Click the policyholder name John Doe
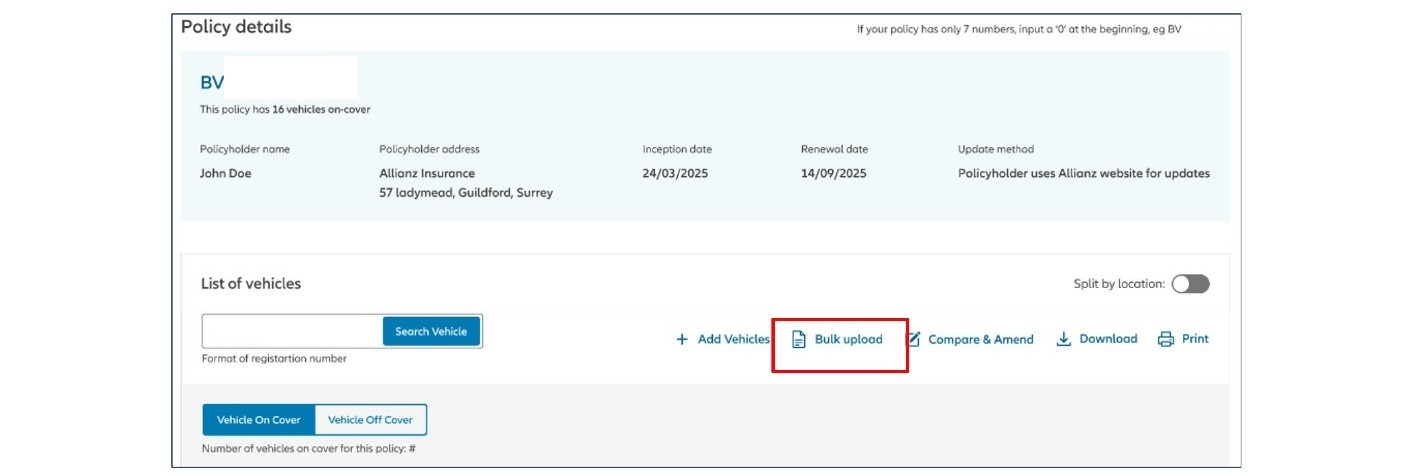 pyautogui.click(x=226, y=173)
